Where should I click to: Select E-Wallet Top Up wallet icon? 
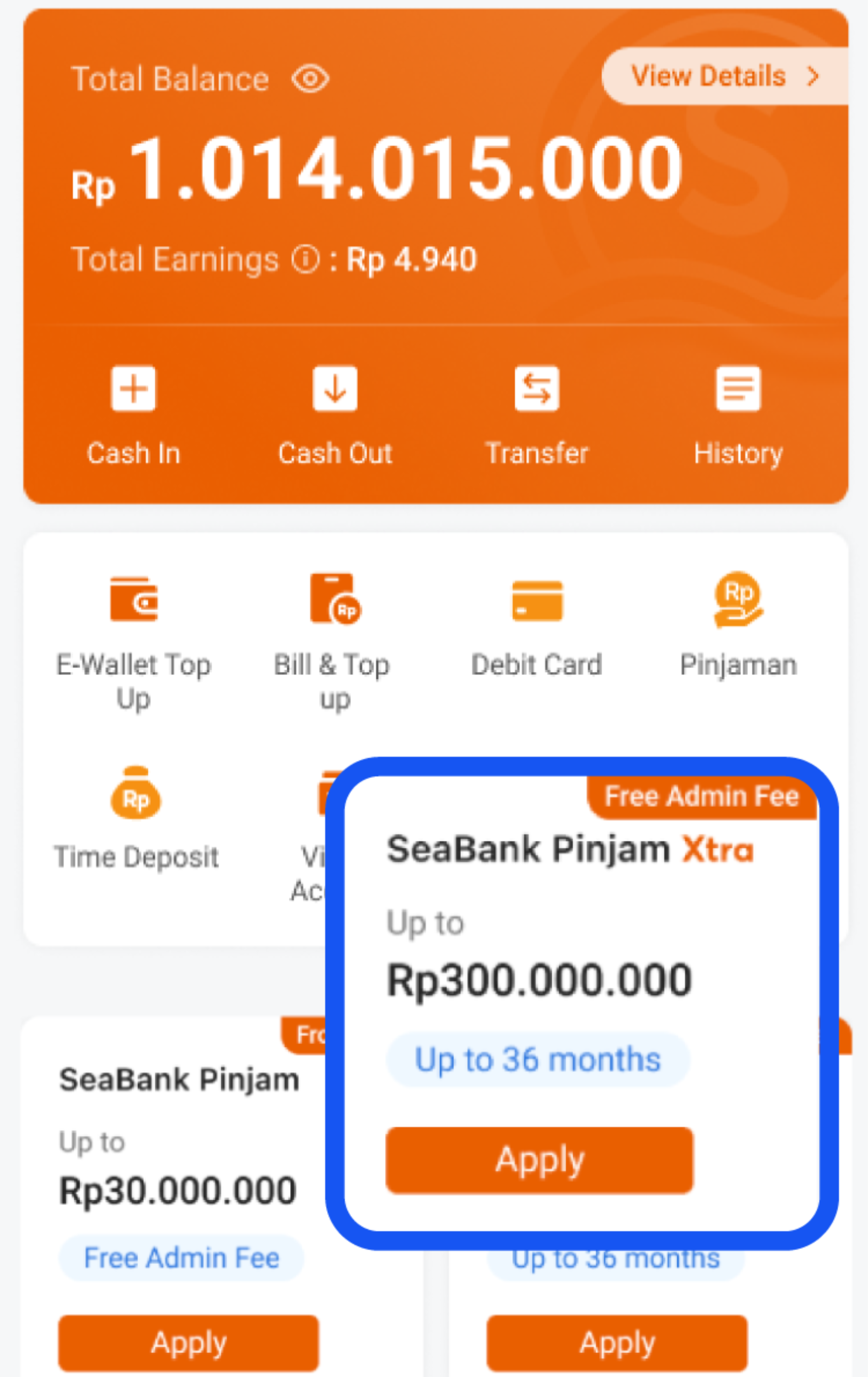pyautogui.click(x=134, y=599)
